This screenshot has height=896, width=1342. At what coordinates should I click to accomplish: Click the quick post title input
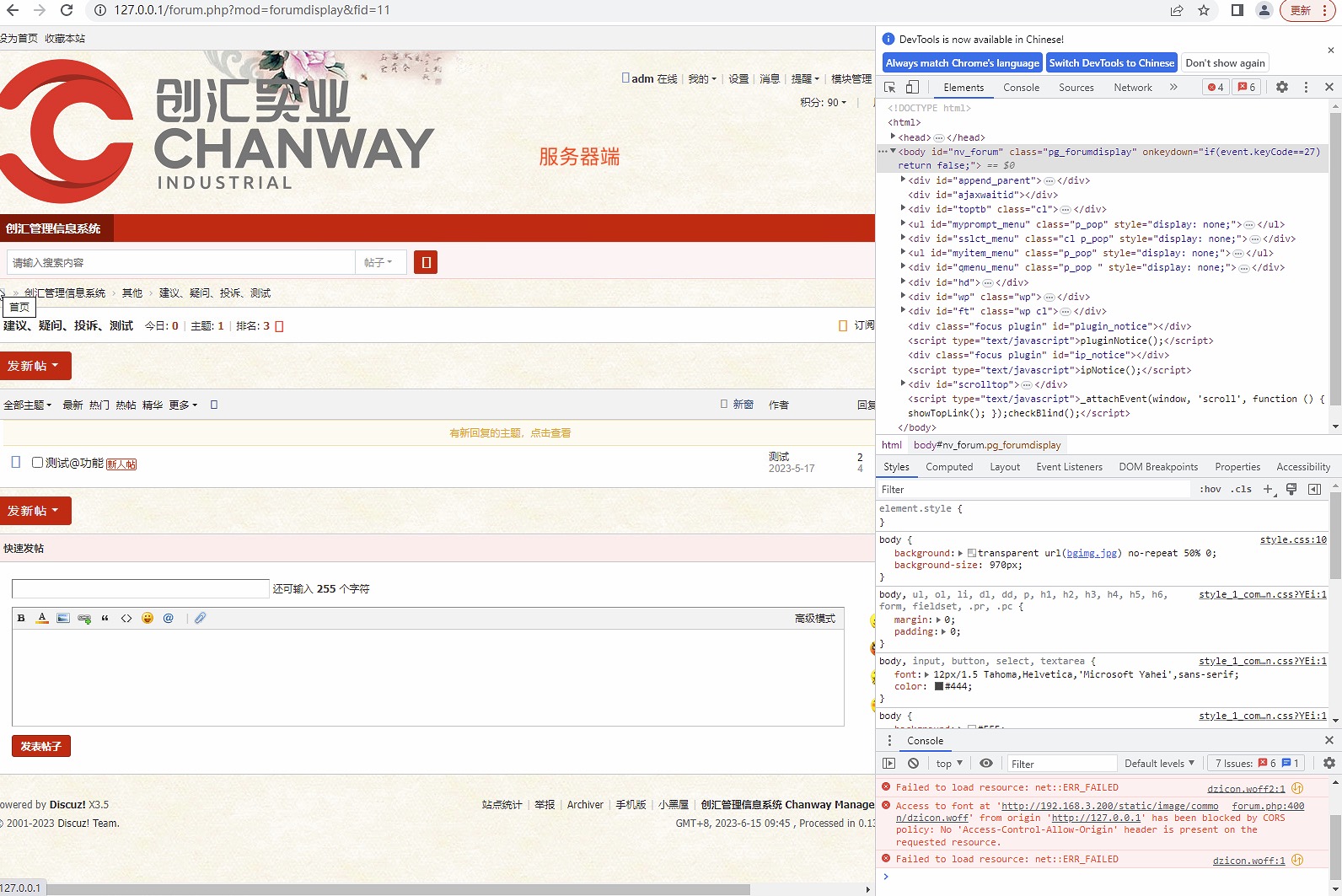click(x=141, y=588)
